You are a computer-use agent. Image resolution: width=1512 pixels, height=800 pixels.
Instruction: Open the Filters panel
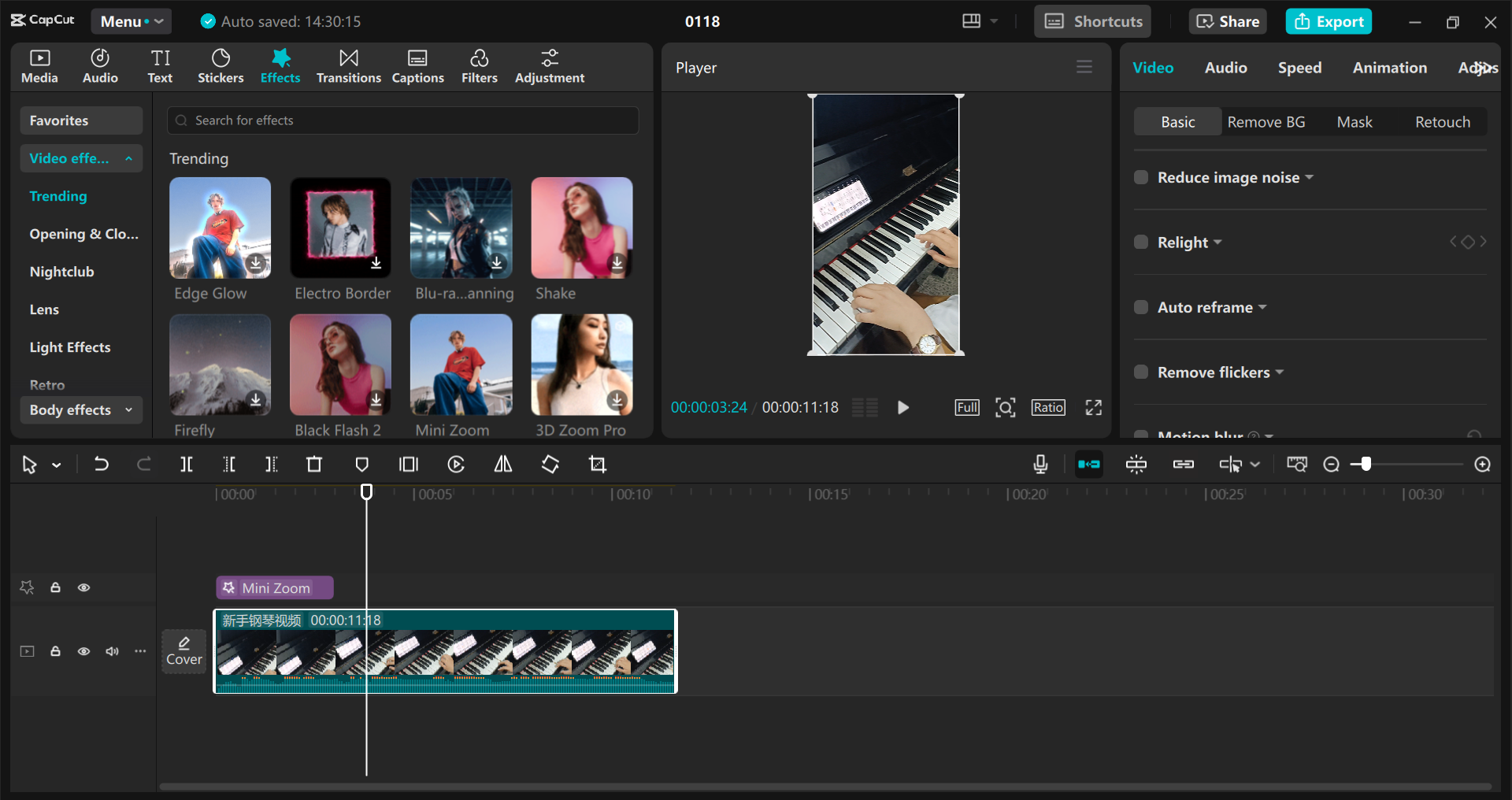[x=480, y=65]
